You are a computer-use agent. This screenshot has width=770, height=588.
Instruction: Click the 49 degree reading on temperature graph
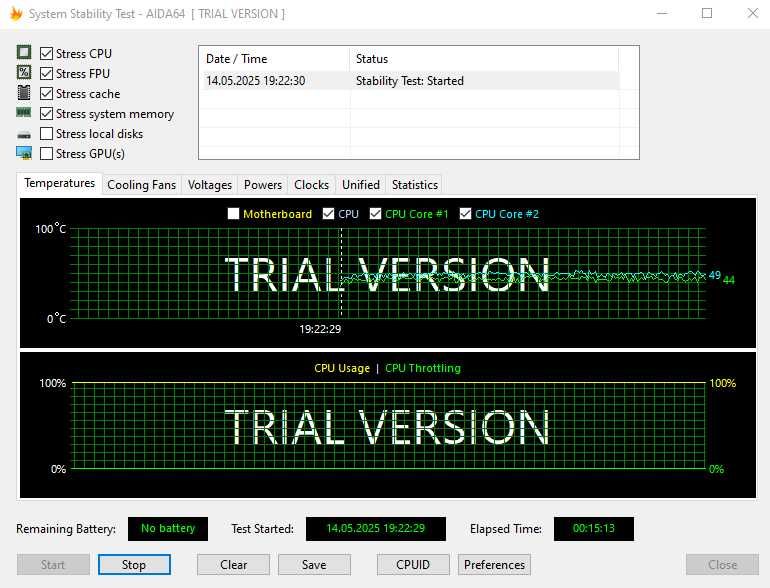pyautogui.click(x=715, y=275)
